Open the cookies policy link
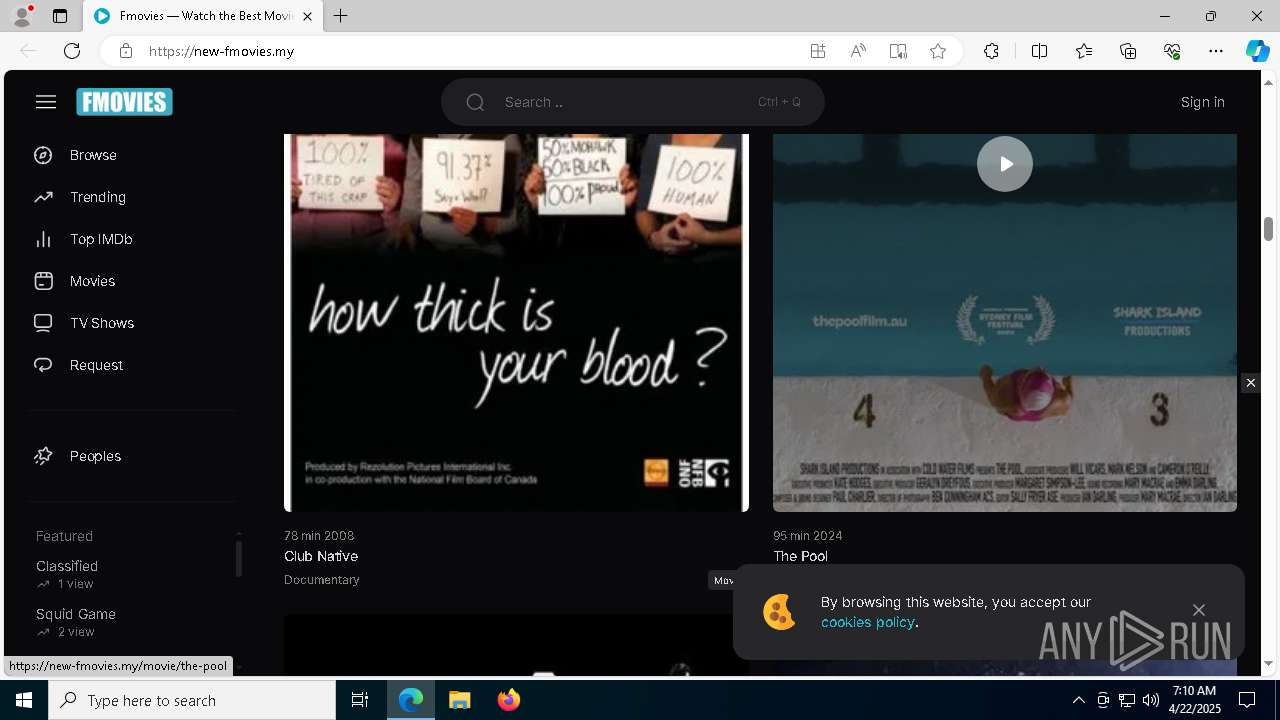The width and height of the screenshot is (1280, 720). click(867, 622)
